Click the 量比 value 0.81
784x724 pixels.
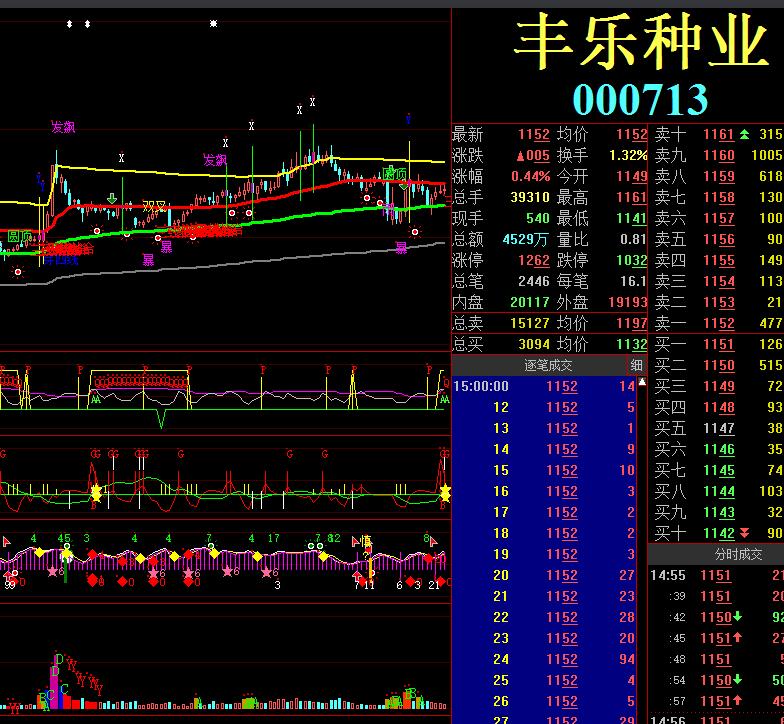coord(634,240)
